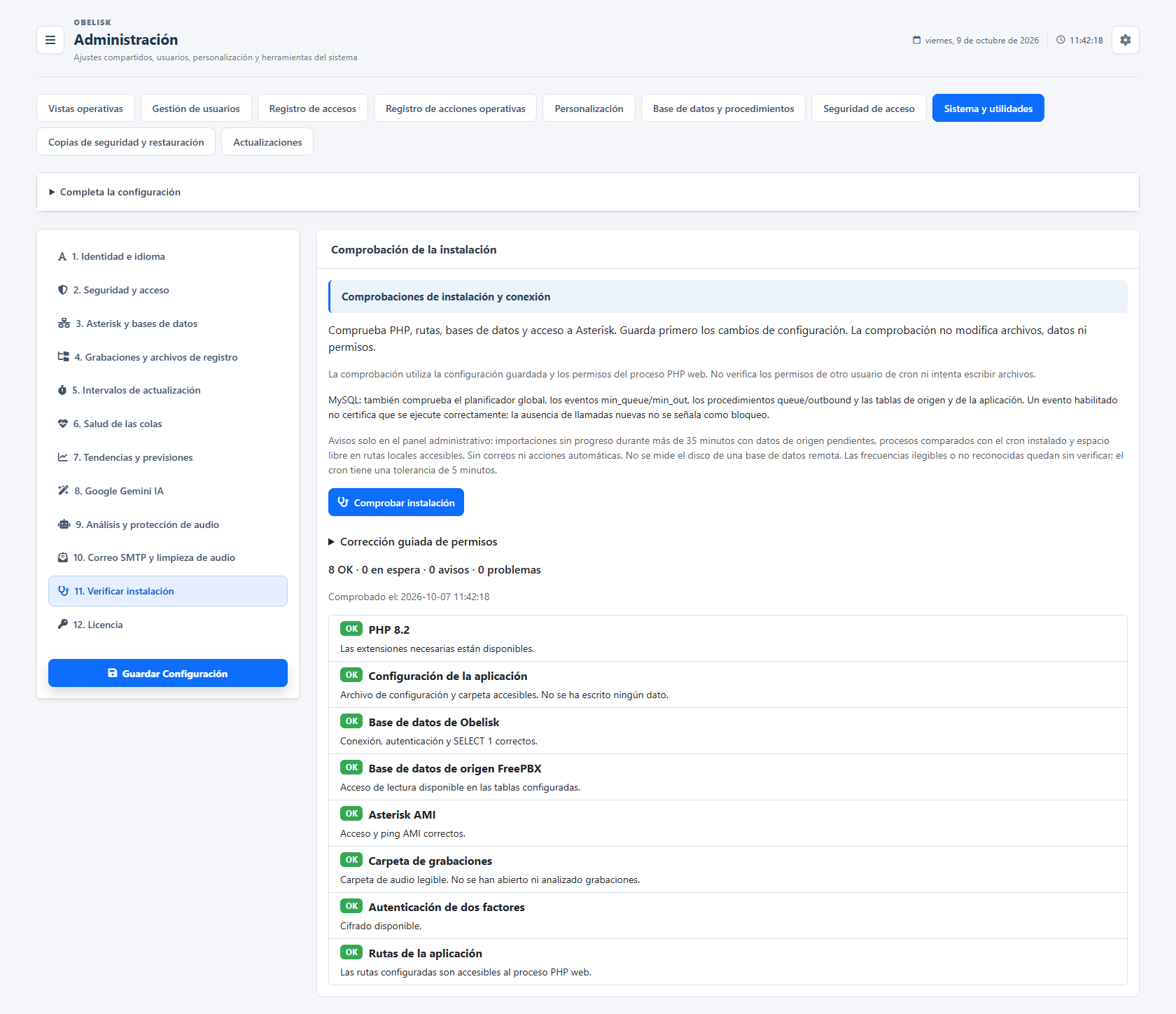Select the Seguridad y acceso shield icon
This screenshot has height=1014, width=1176.
tap(63, 290)
